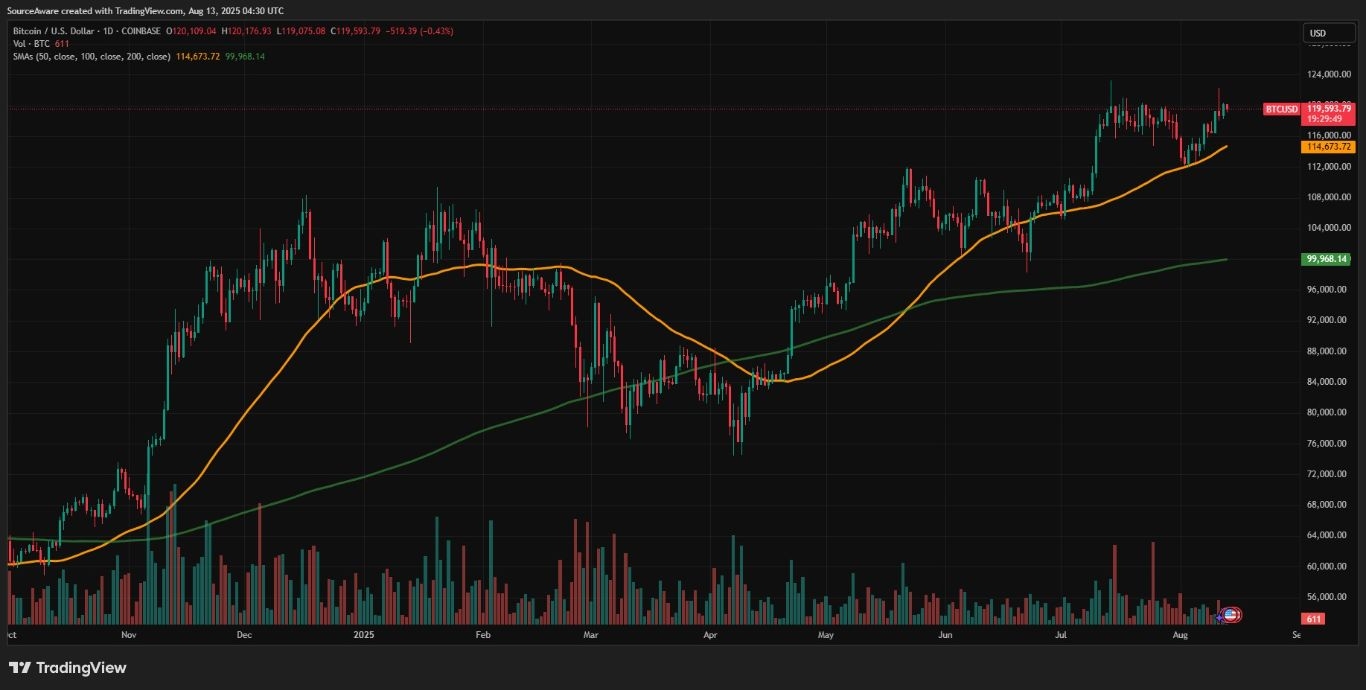
Task: Click the high price value 120,176.93
Action: tap(249, 31)
